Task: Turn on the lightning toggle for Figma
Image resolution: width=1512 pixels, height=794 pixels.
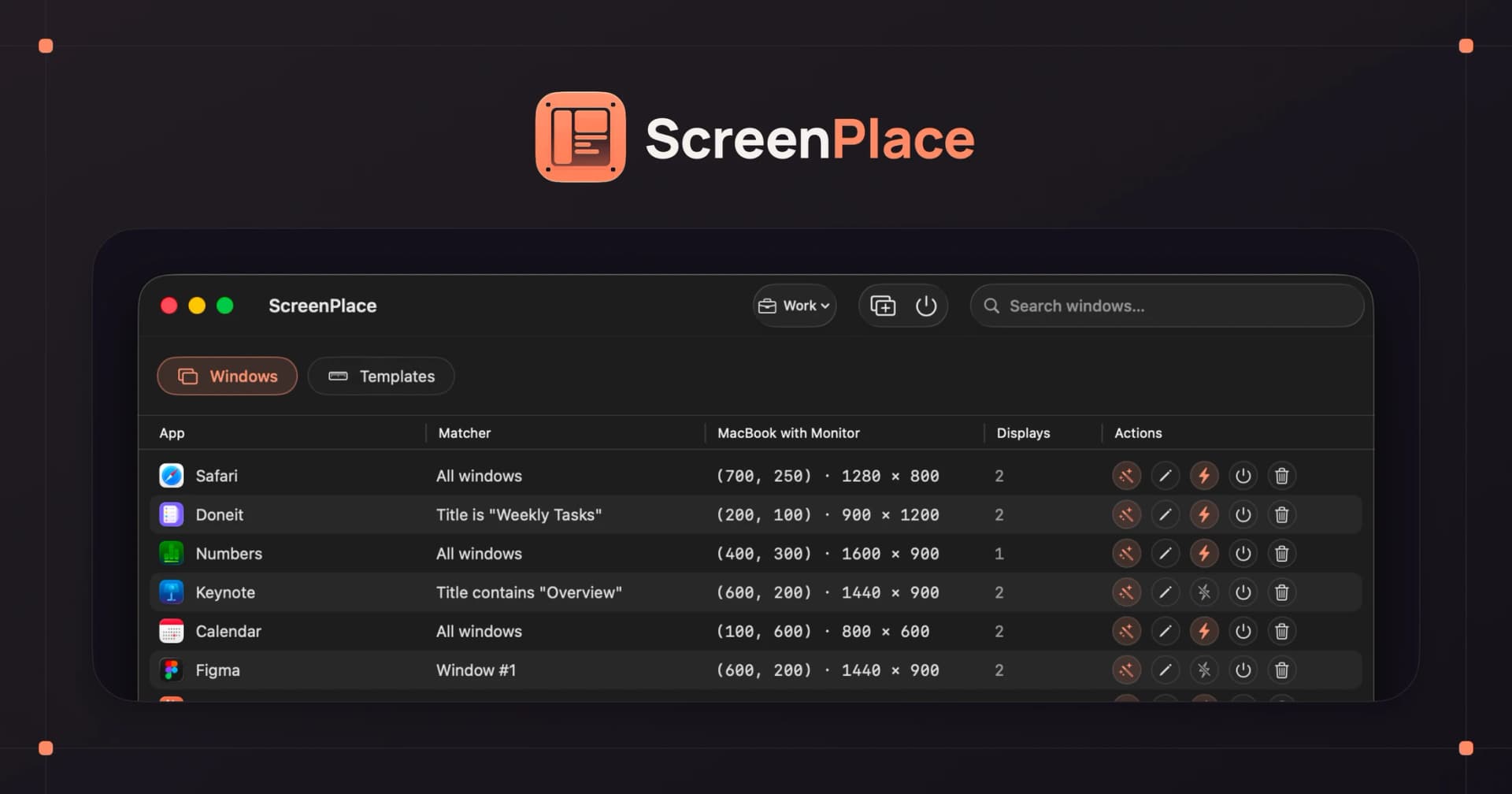Action: [1204, 670]
